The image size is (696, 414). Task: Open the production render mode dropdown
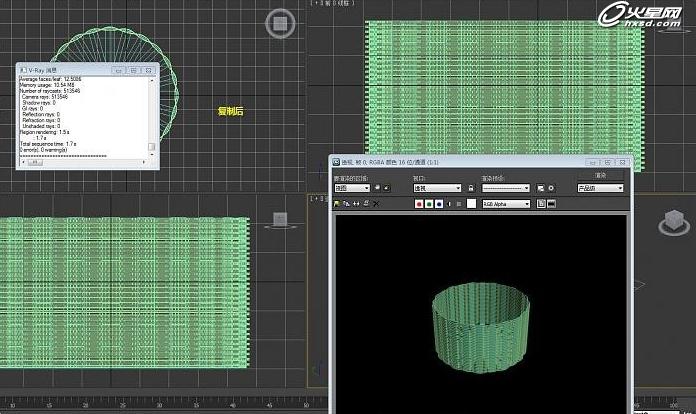(600, 187)
